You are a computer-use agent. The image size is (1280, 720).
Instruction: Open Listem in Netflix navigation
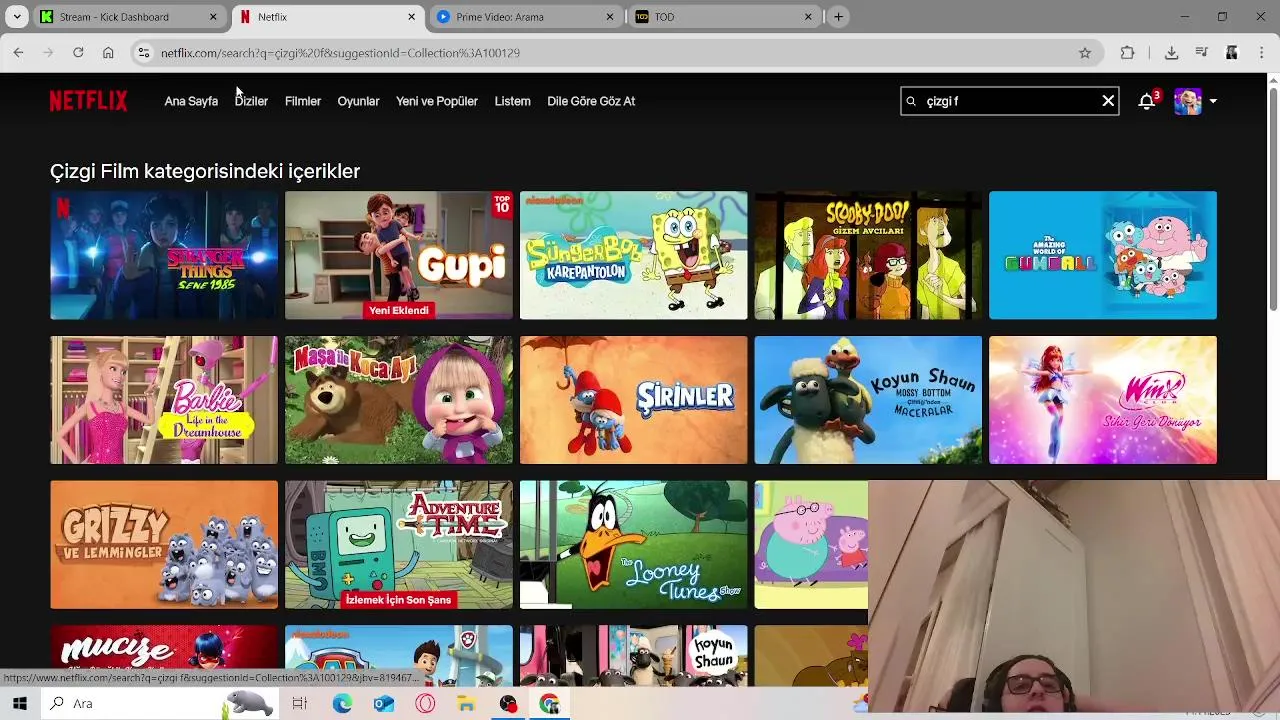[x=512, y=101]
